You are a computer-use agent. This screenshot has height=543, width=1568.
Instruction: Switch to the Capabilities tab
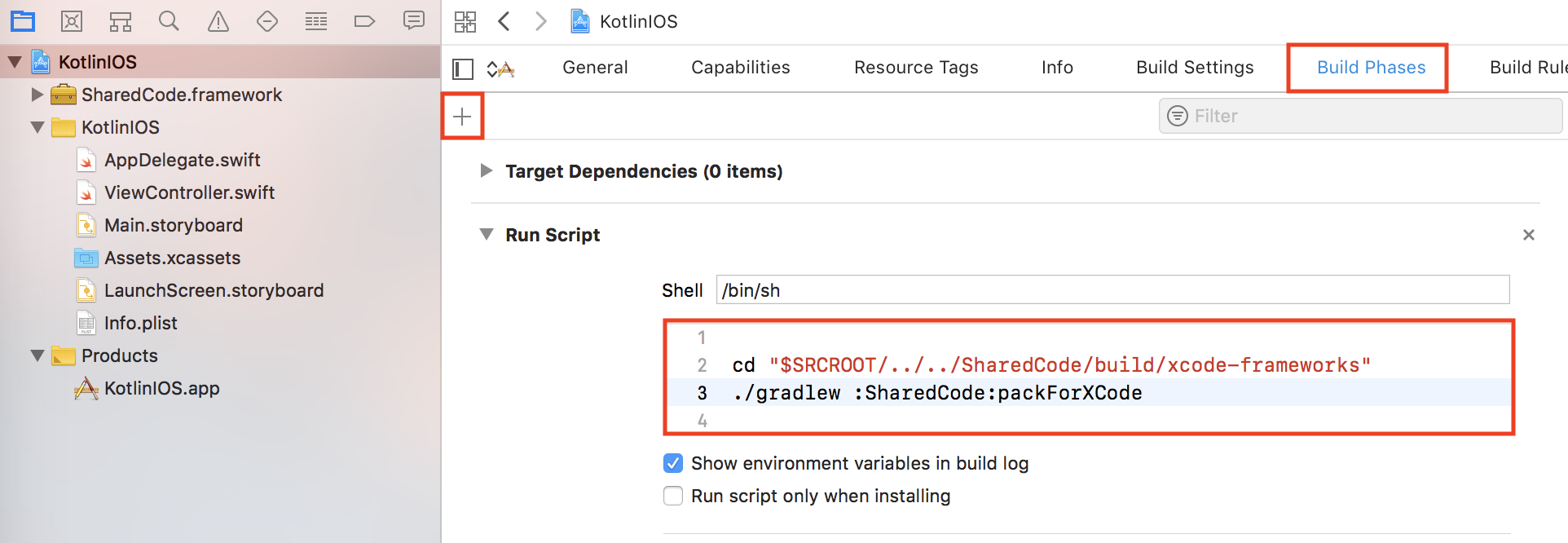740,68
